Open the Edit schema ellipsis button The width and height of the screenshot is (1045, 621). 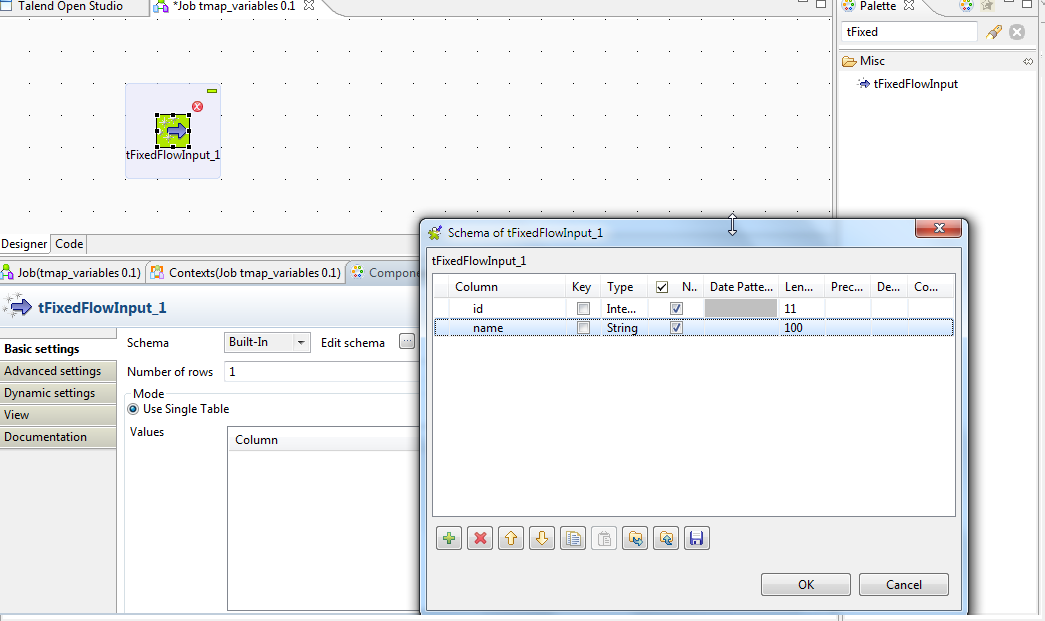[407, 342]
